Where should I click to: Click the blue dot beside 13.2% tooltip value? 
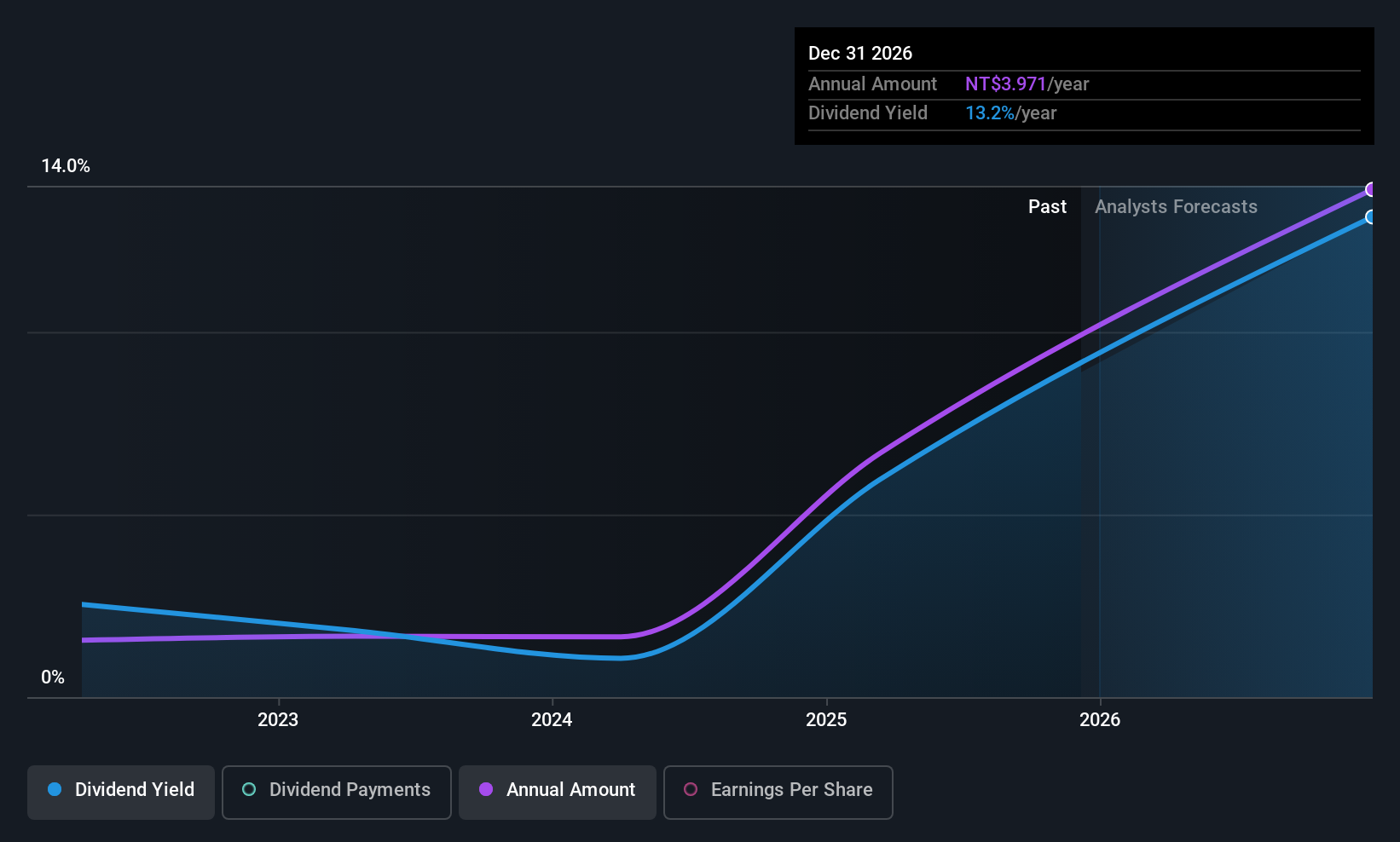pyautogui.click(x=990, y=112)
